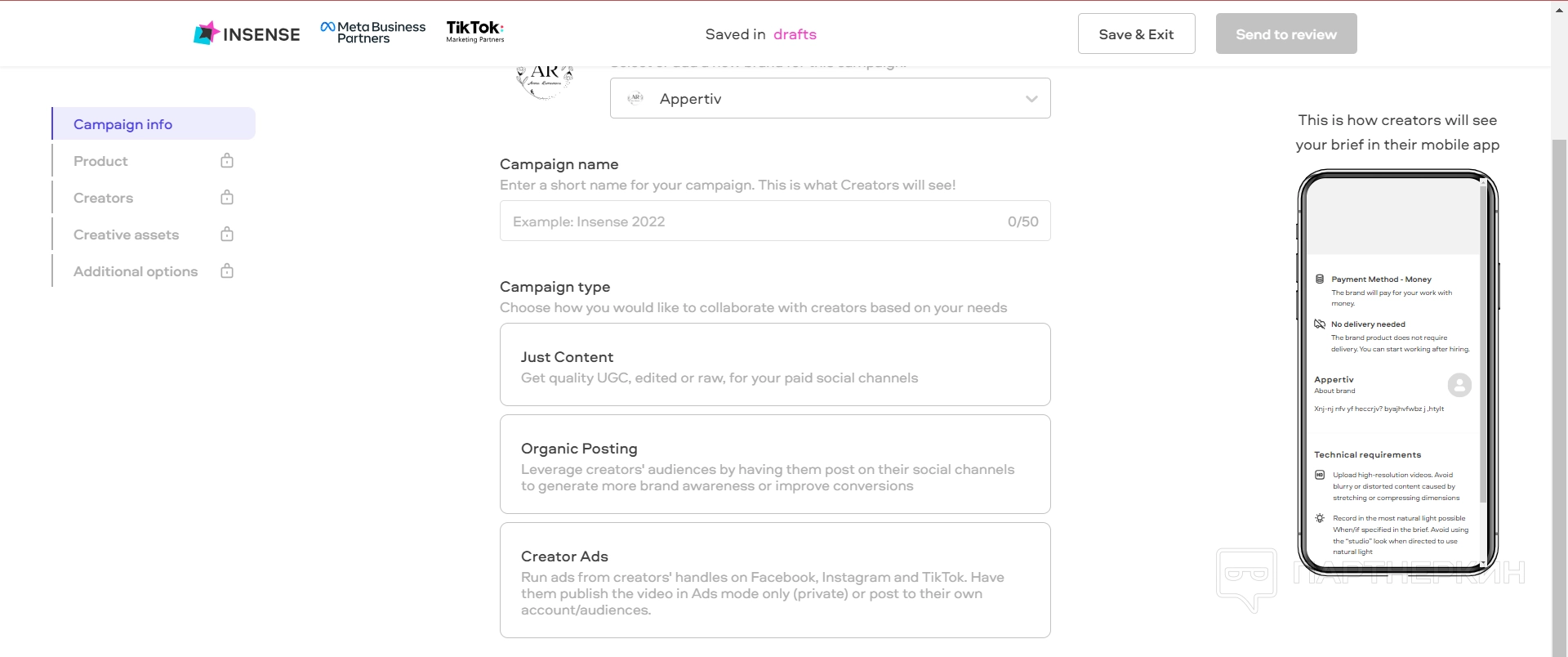Click the Insense logo

pos(247,34)
